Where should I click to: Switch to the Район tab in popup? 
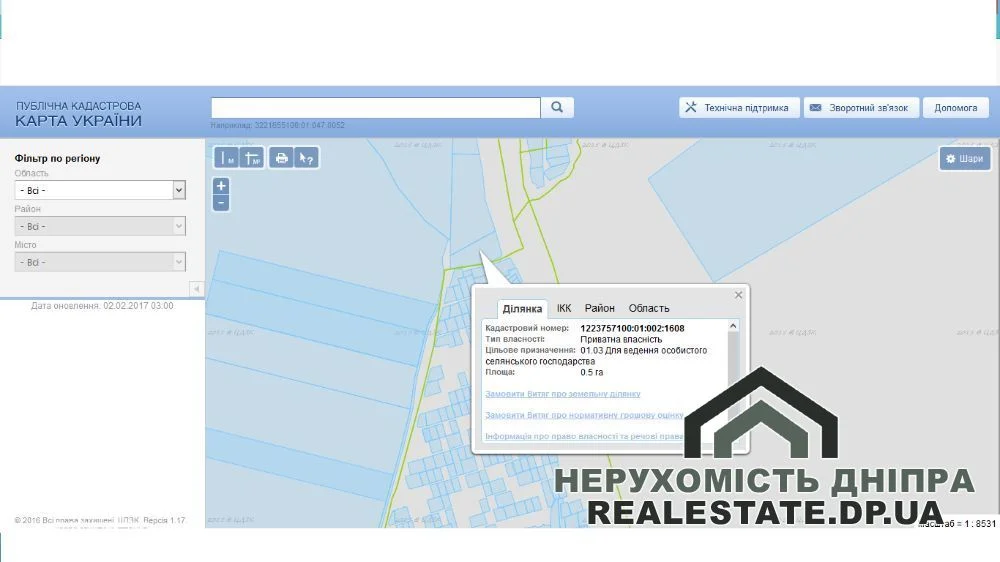coord(599,308)
